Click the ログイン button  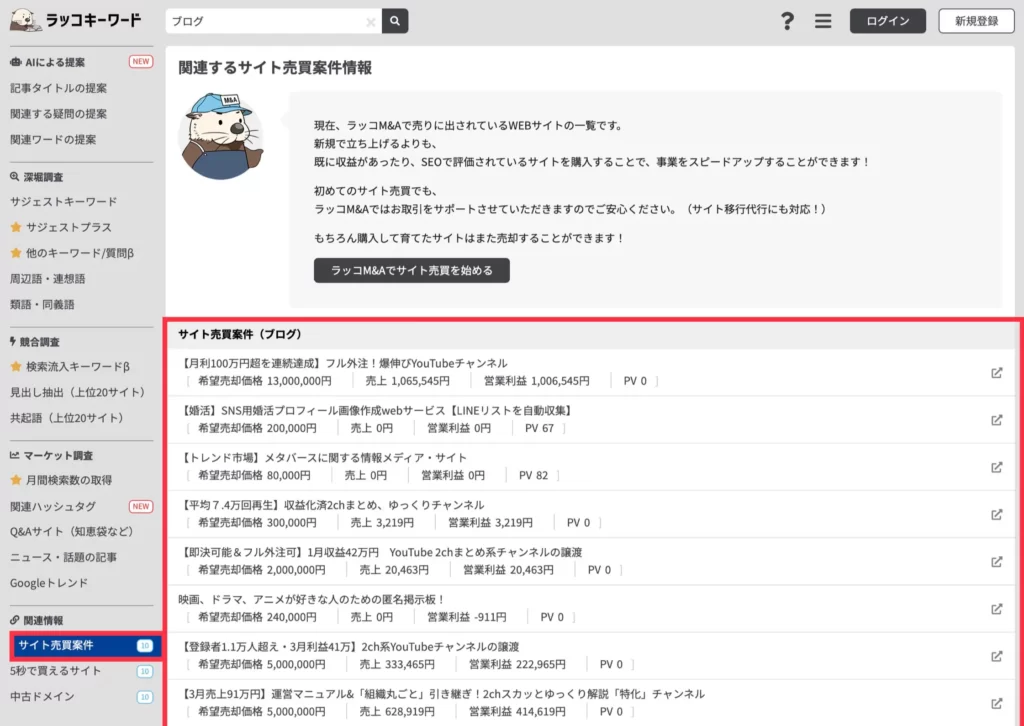[x=888, y=21]
